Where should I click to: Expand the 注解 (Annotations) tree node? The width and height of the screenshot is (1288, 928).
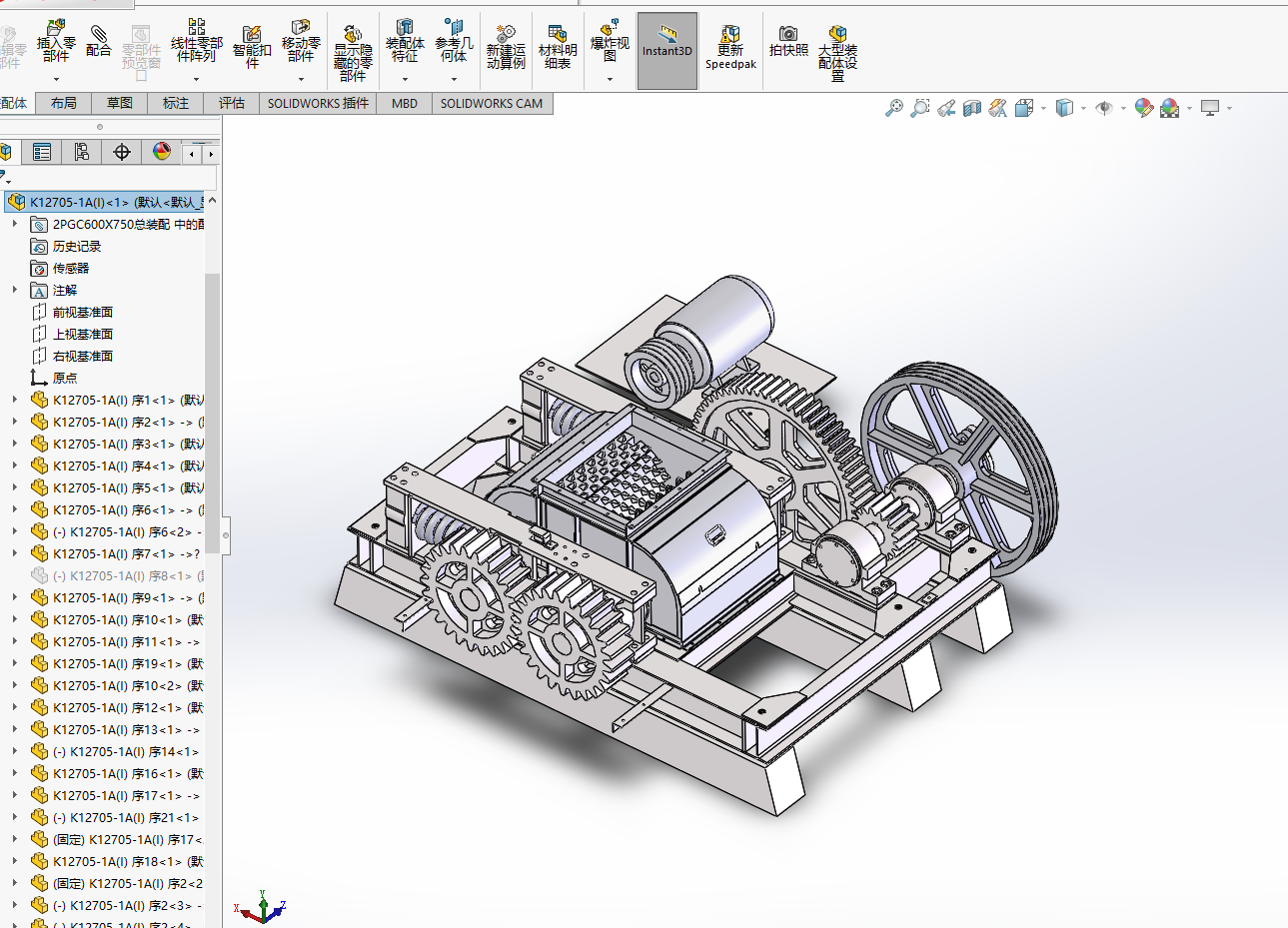(x=15, y=290)
